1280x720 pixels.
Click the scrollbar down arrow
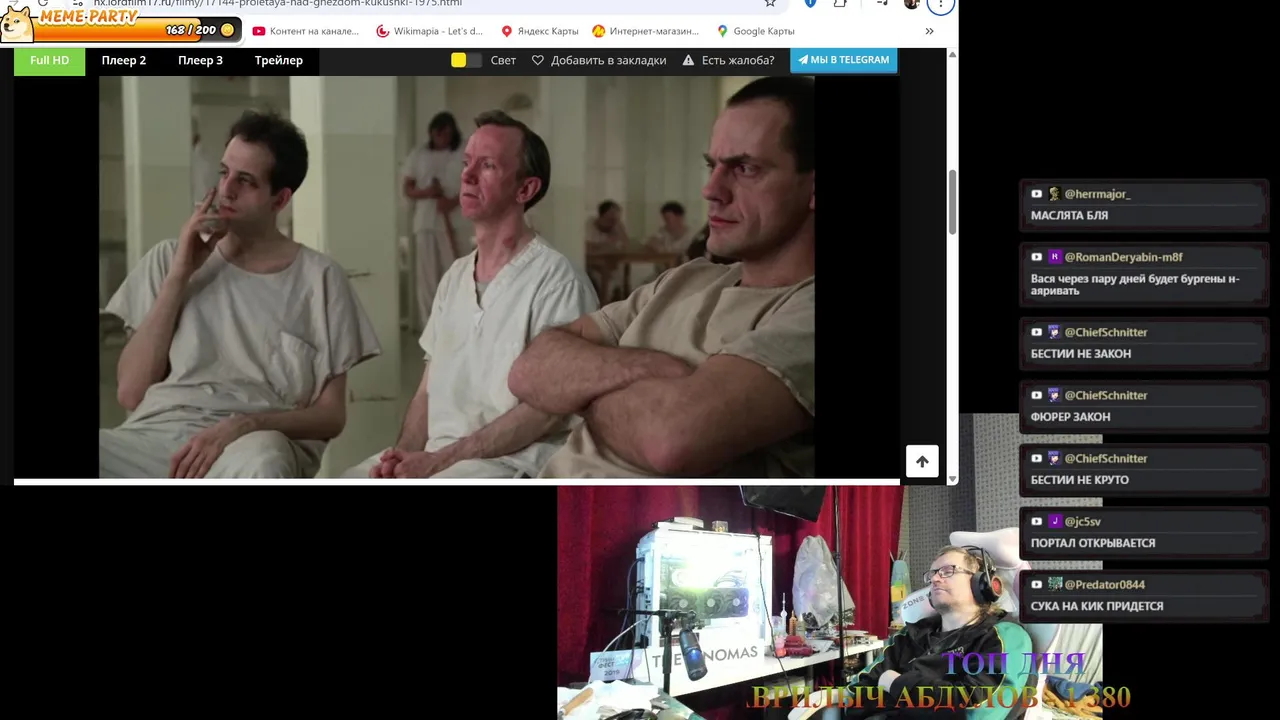click(952, 479)
